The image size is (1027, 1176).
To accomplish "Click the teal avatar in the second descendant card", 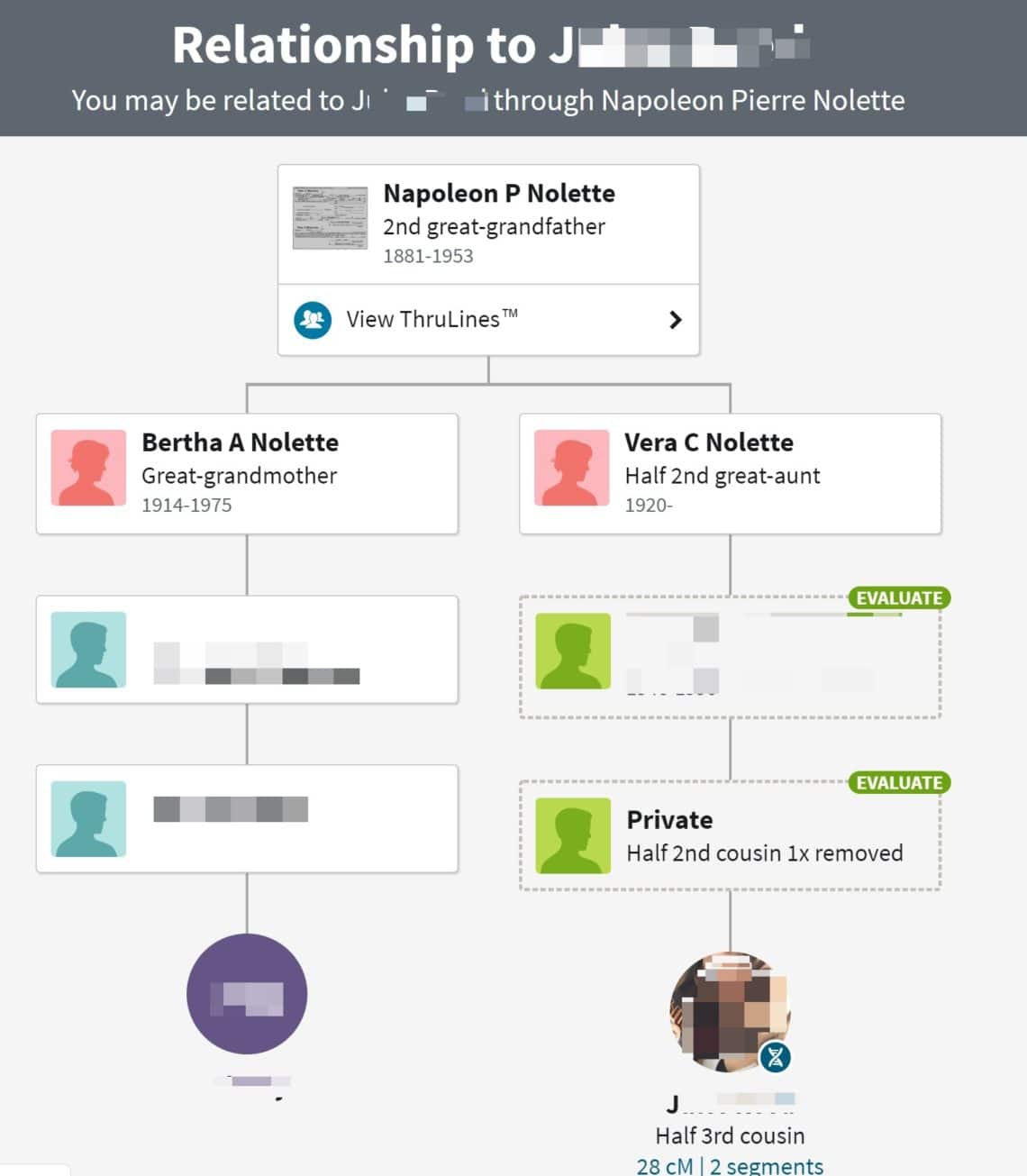I will 87,817.
